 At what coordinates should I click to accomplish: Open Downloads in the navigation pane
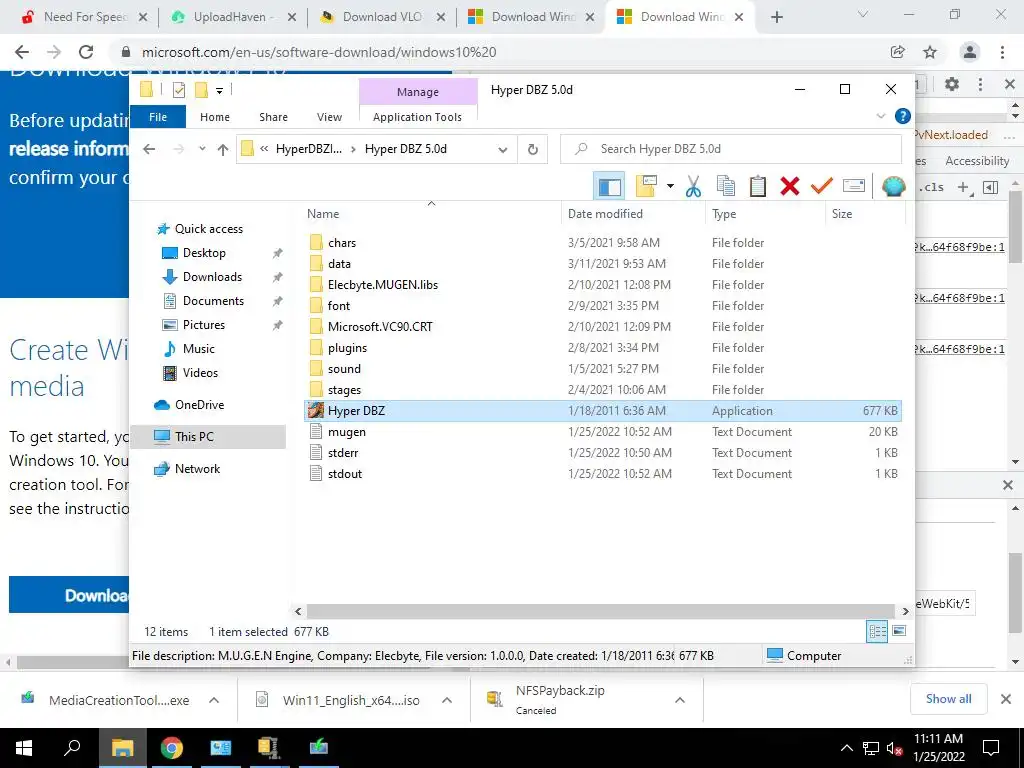coord(212,277)
